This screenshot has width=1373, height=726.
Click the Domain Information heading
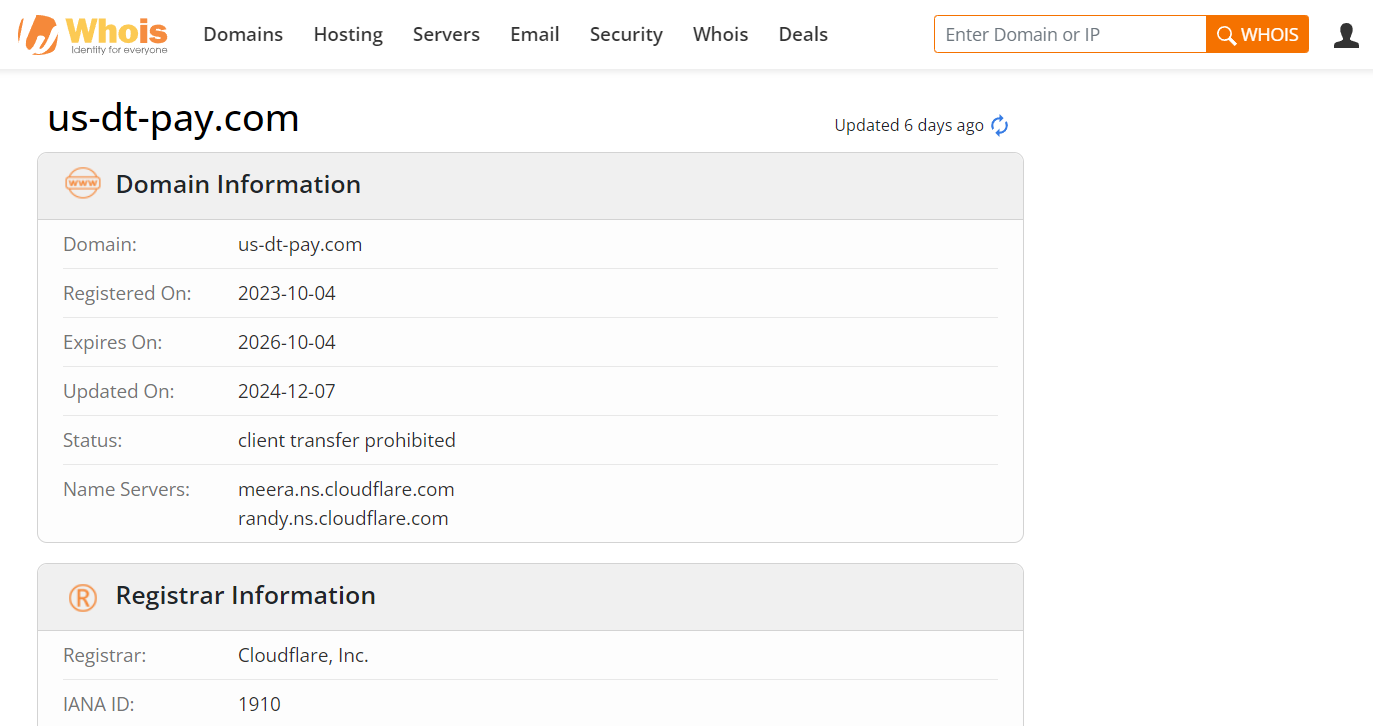point(238,184)
